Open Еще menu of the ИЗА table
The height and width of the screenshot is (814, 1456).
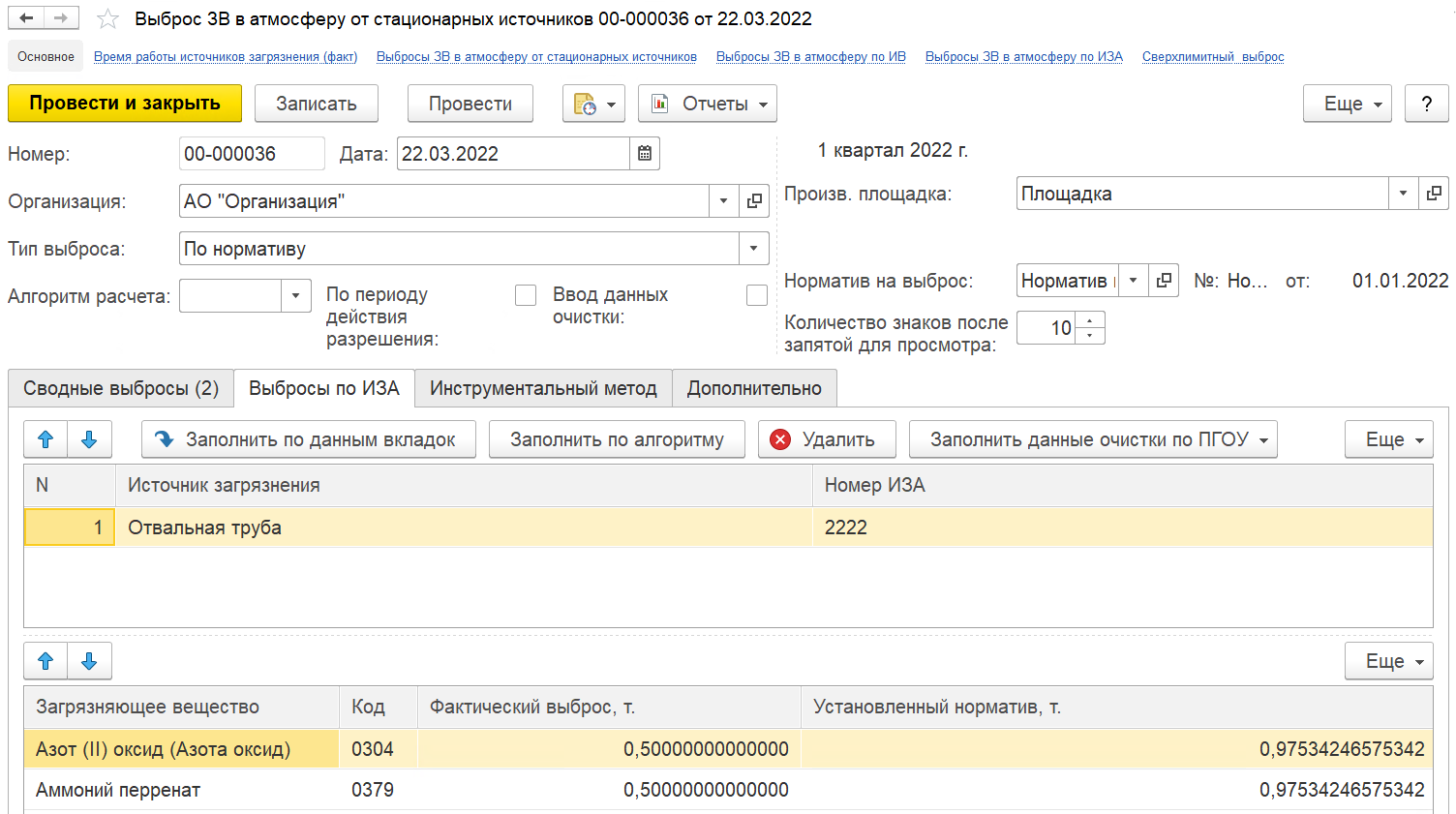coord(1388,439)
